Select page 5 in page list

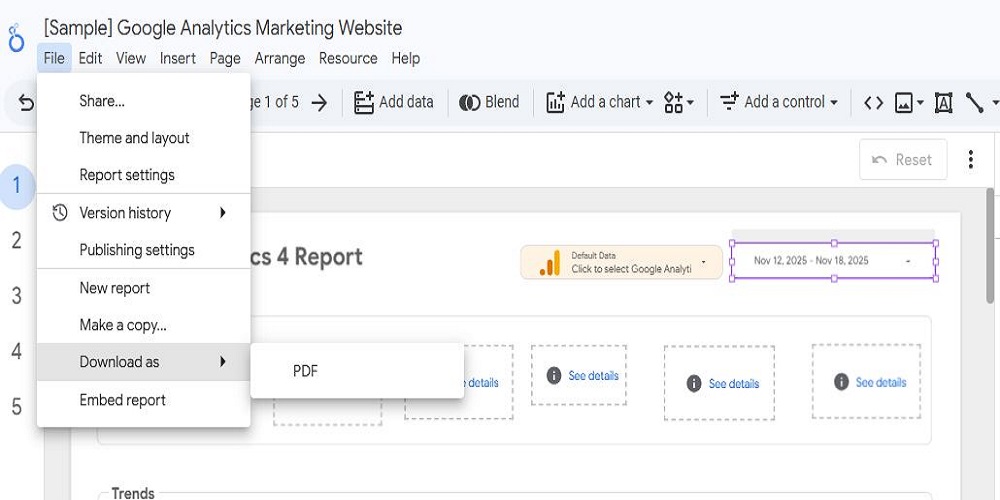[17, 407]
